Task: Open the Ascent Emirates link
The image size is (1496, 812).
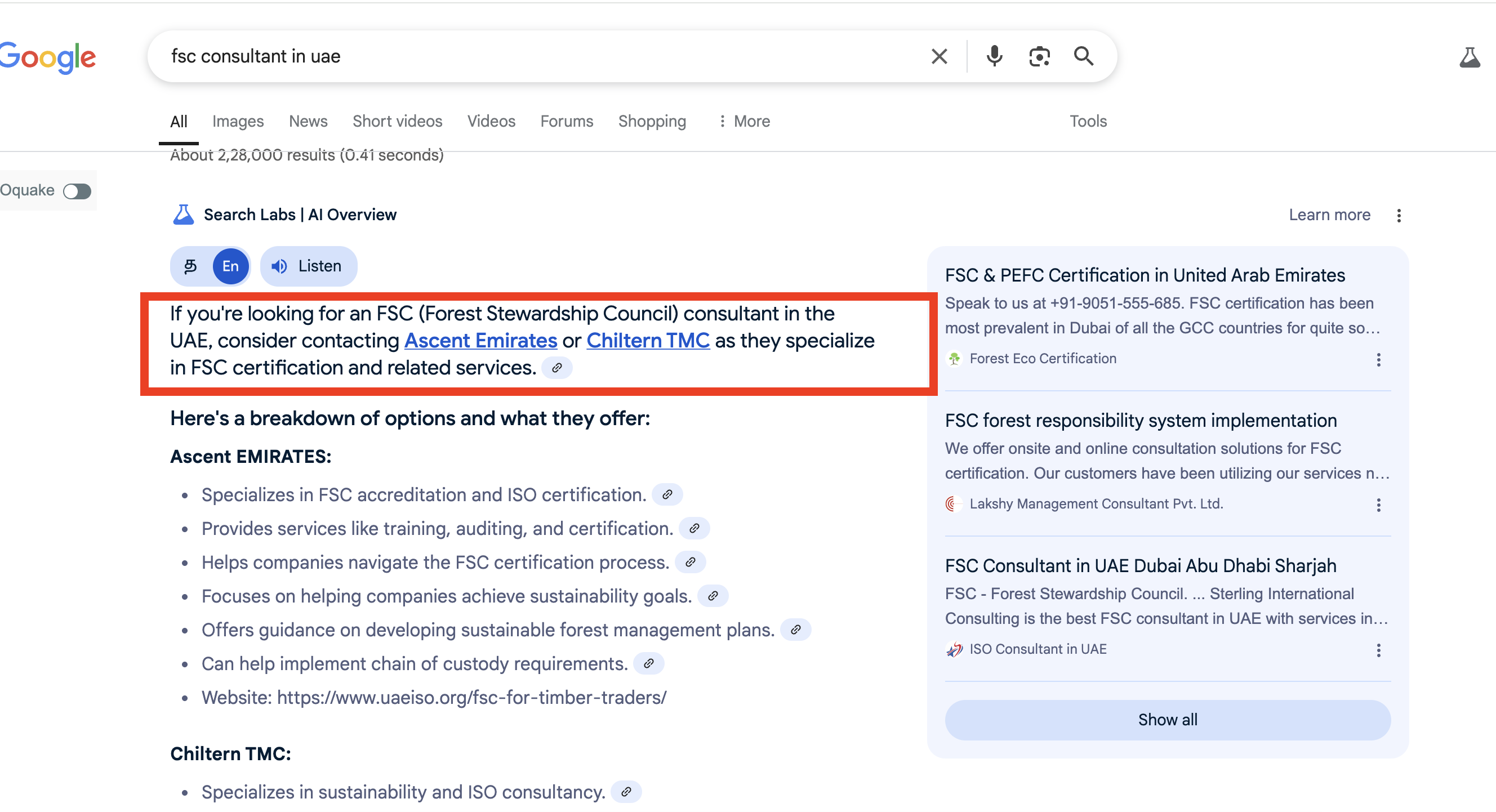Action: (481, 341)
